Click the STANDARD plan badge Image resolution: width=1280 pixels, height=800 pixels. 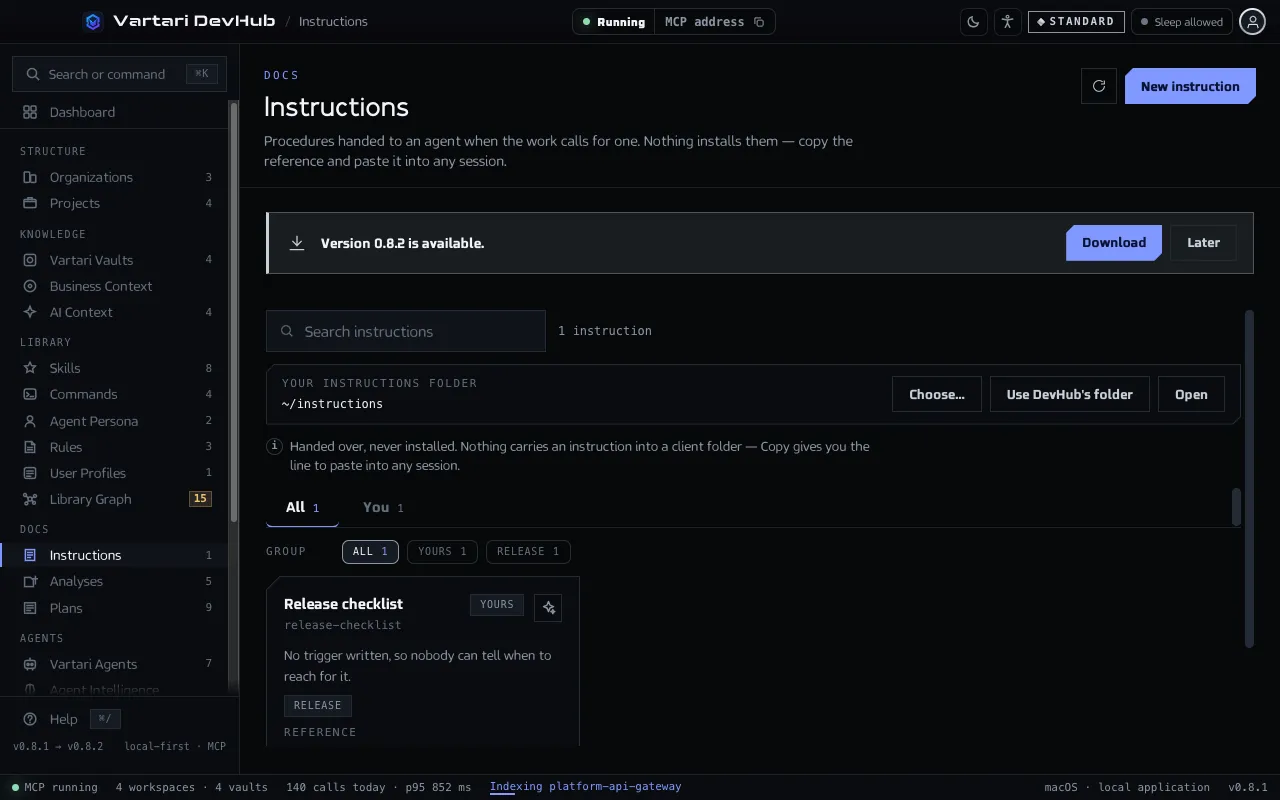click(1076, 22)
